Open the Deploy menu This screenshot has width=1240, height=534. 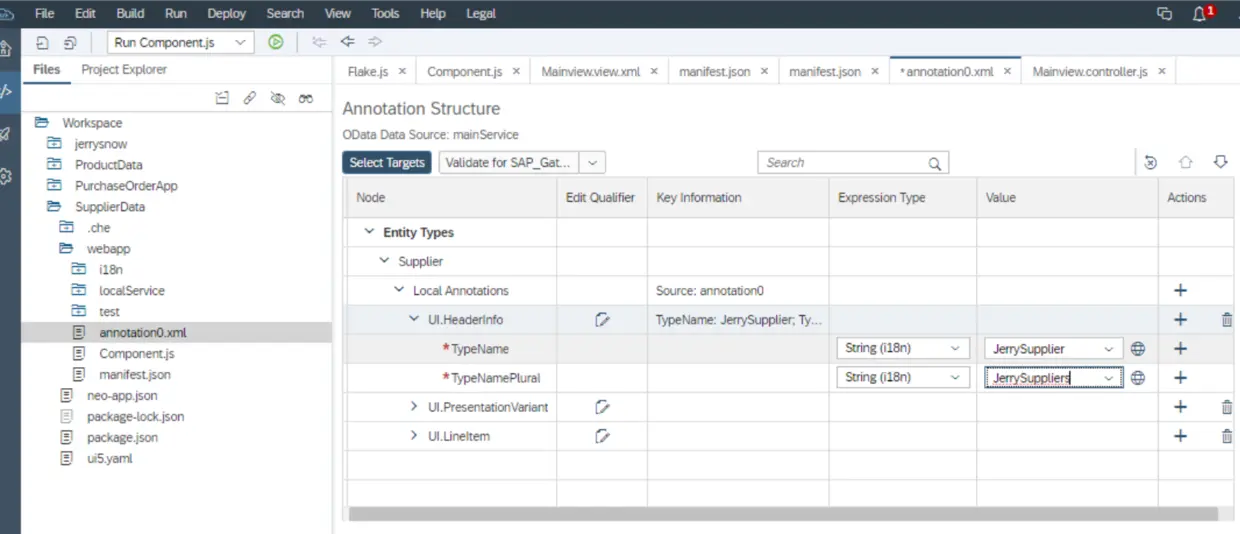click(x=227, y=13)
